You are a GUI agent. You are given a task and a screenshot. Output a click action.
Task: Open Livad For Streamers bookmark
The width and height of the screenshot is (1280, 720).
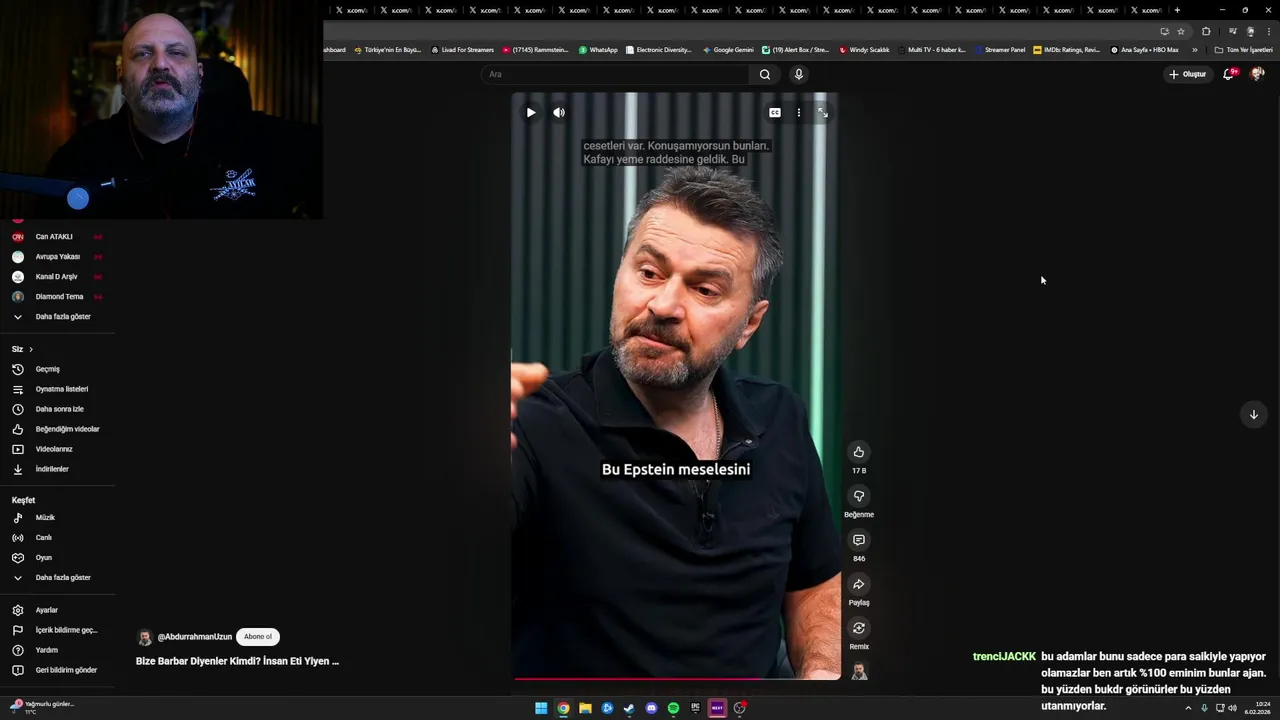[x=462, y=50]
